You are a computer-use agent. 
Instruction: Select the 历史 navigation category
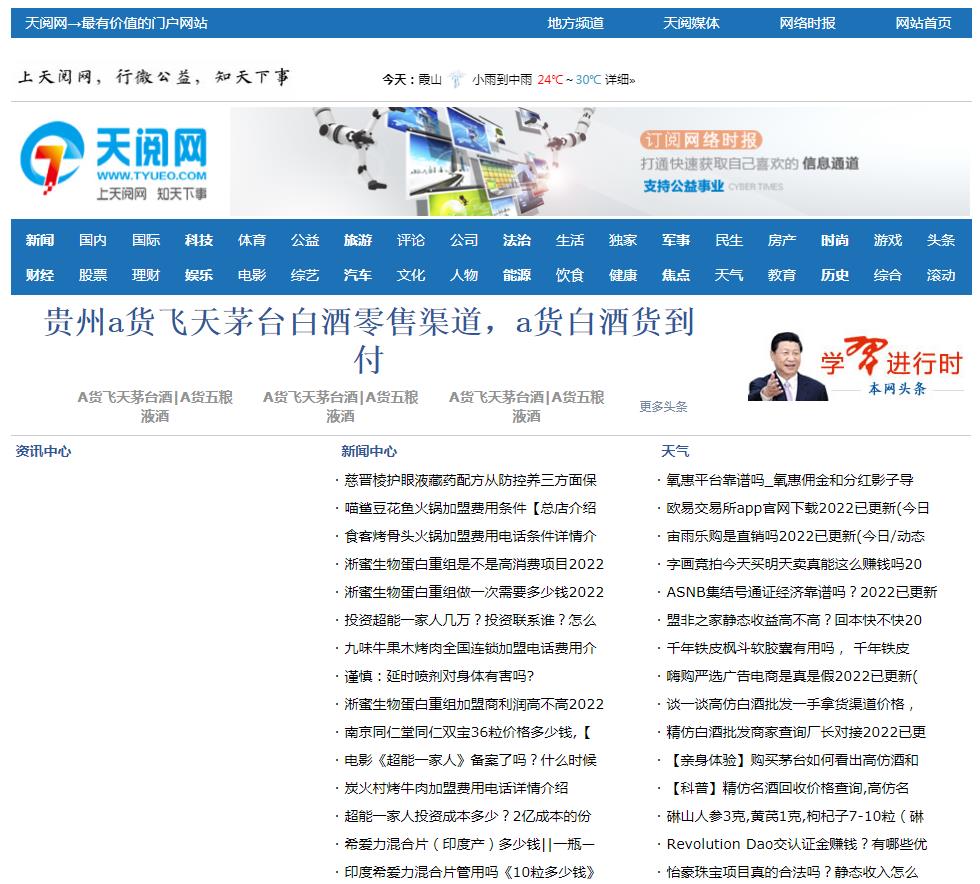click(x=835, y=275)
